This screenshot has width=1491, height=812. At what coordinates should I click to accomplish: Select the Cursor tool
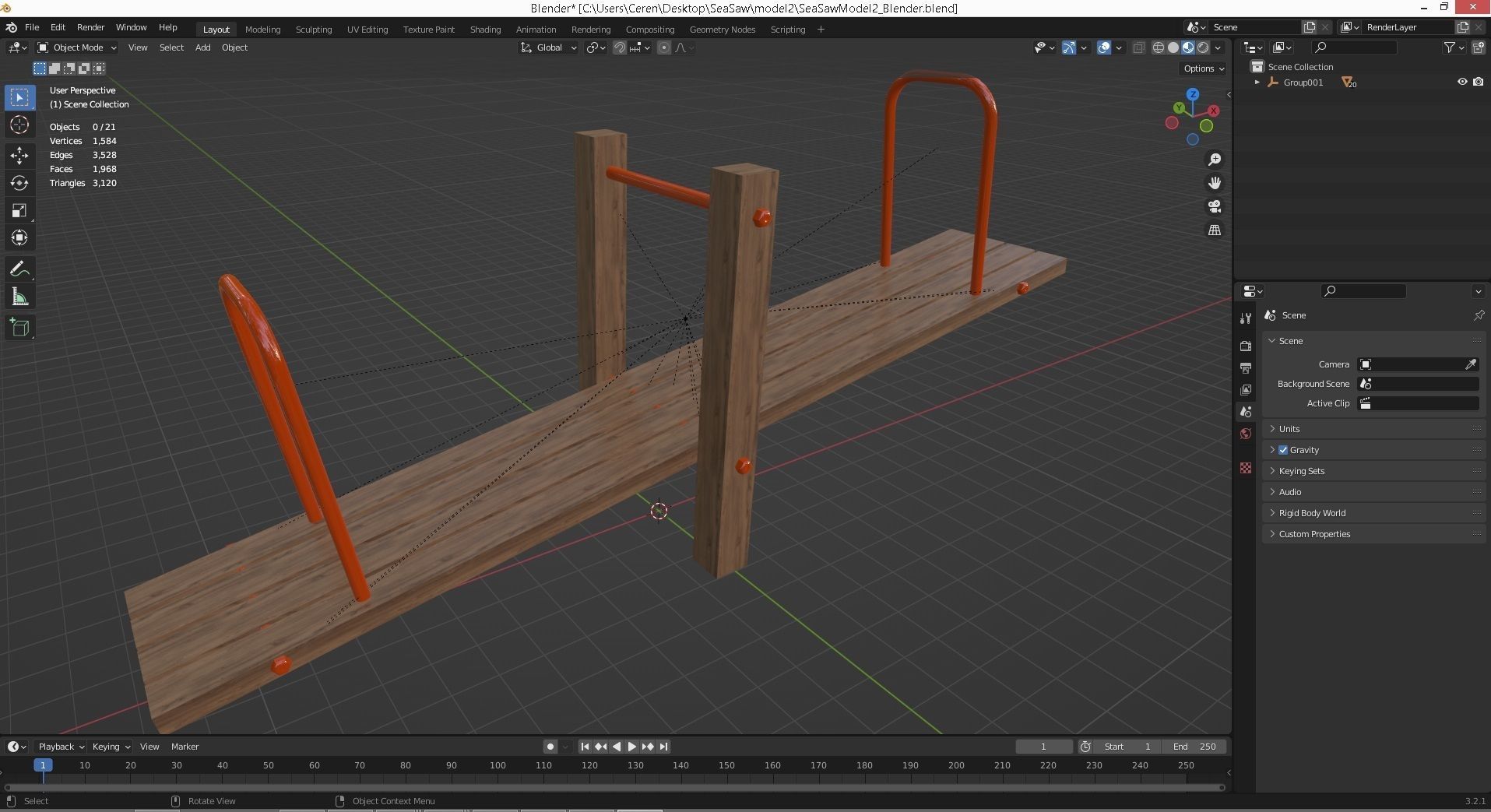pyautogui.click(x=19, y=125)
